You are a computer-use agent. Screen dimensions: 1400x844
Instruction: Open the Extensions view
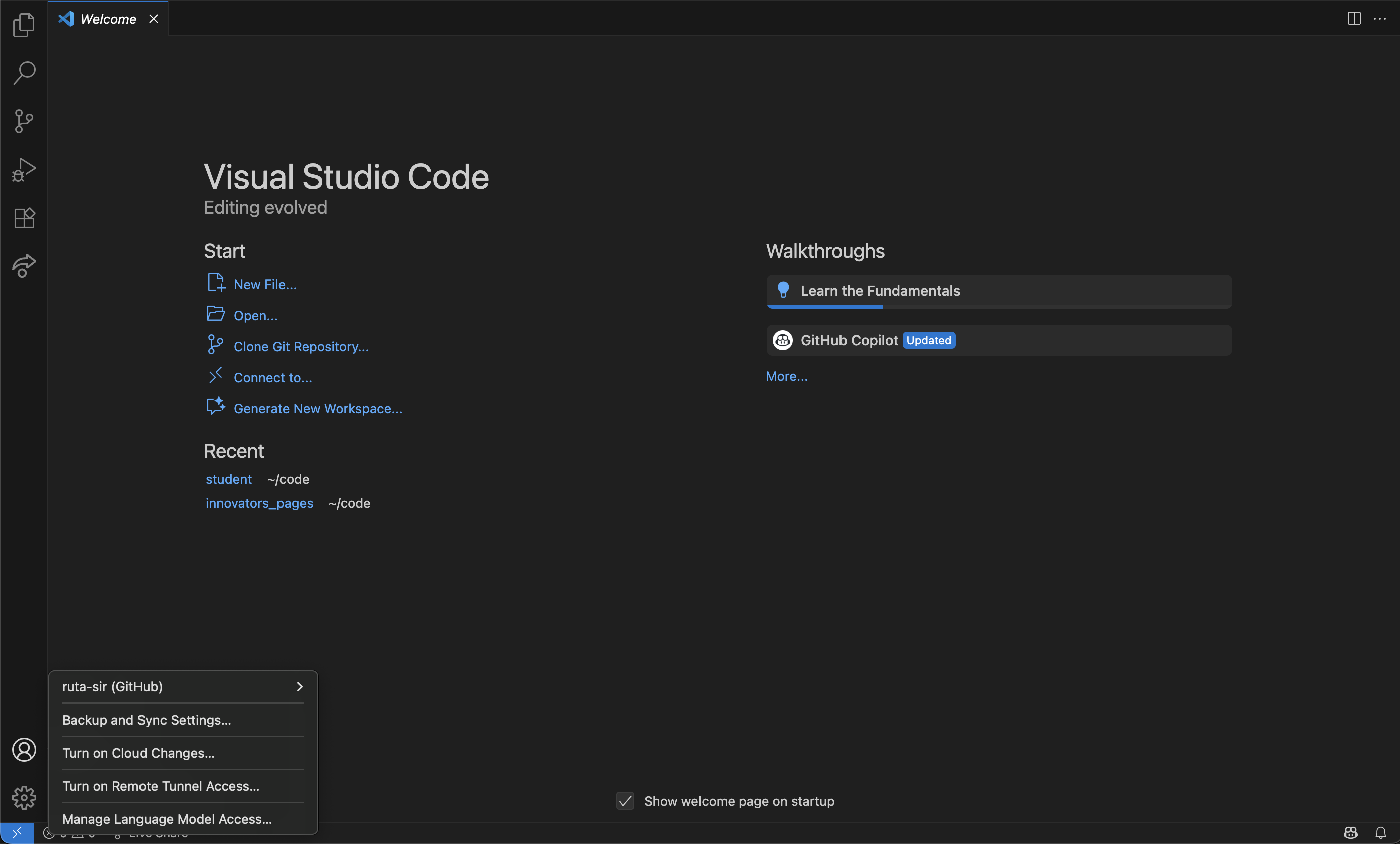click(24, 218)
